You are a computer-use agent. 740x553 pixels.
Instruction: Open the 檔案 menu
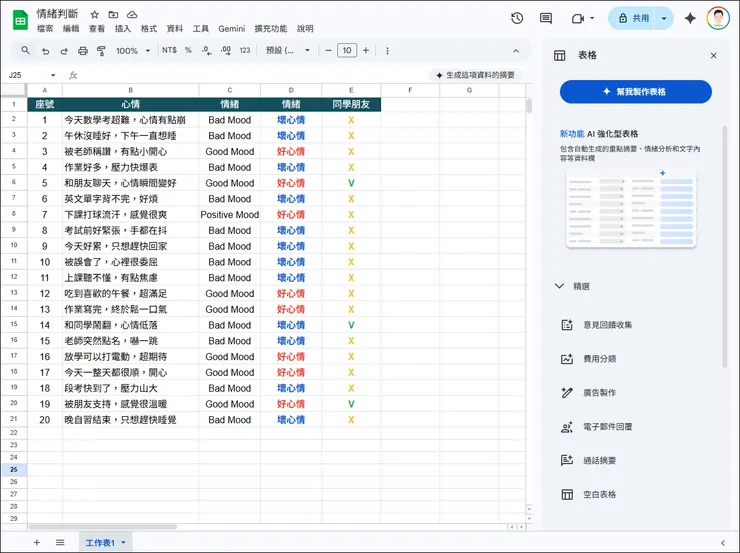(x=45, y=29)
